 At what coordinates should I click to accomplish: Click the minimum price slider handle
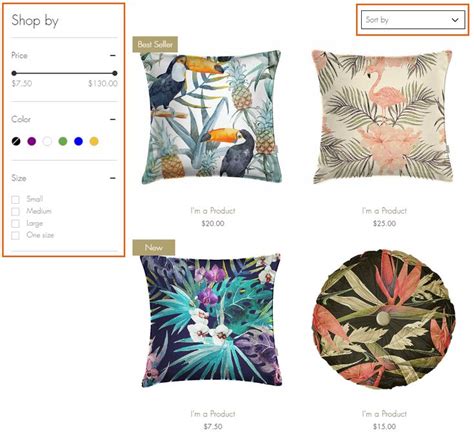(14, 73)
